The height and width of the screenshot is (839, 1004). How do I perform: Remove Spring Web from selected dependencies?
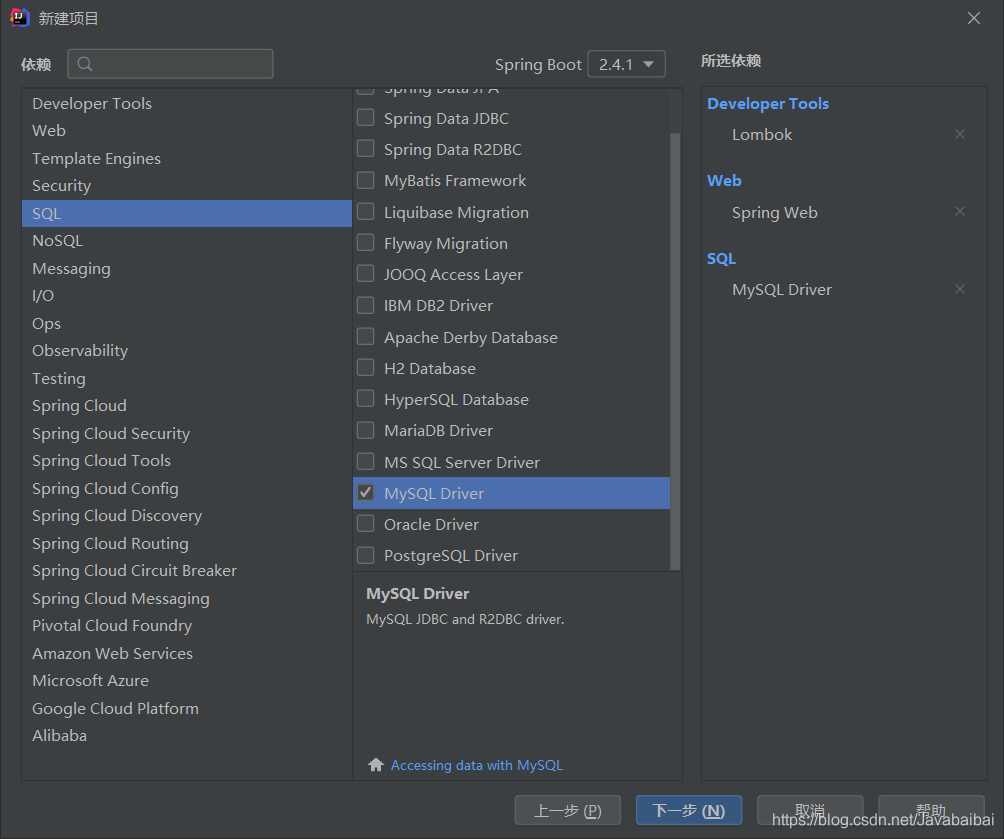(959, 211)
